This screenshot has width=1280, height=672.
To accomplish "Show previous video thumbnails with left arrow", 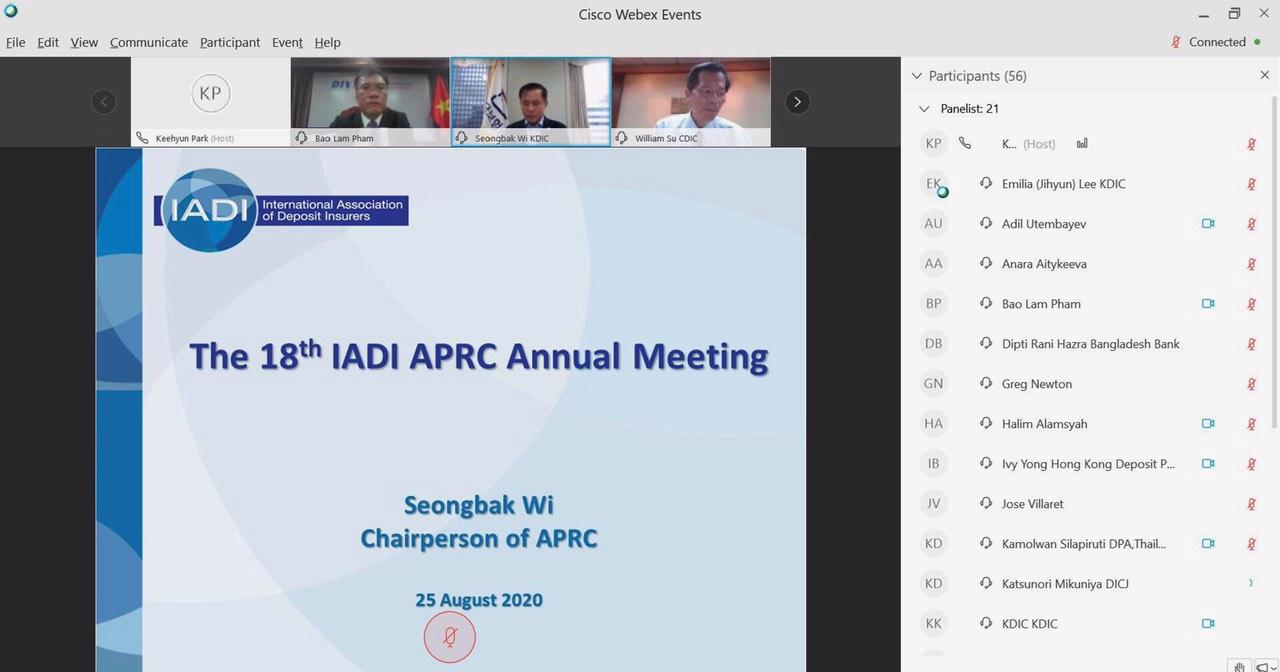I will 104,101.
